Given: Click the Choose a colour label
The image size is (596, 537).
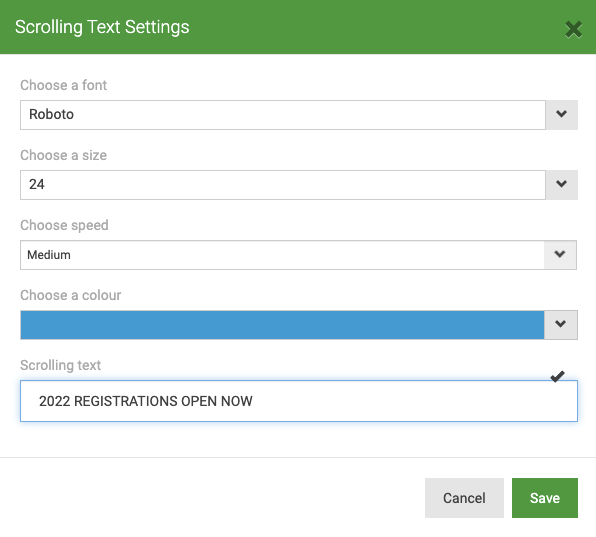Looking at the screenshot, I should click(x=71, y=295).
